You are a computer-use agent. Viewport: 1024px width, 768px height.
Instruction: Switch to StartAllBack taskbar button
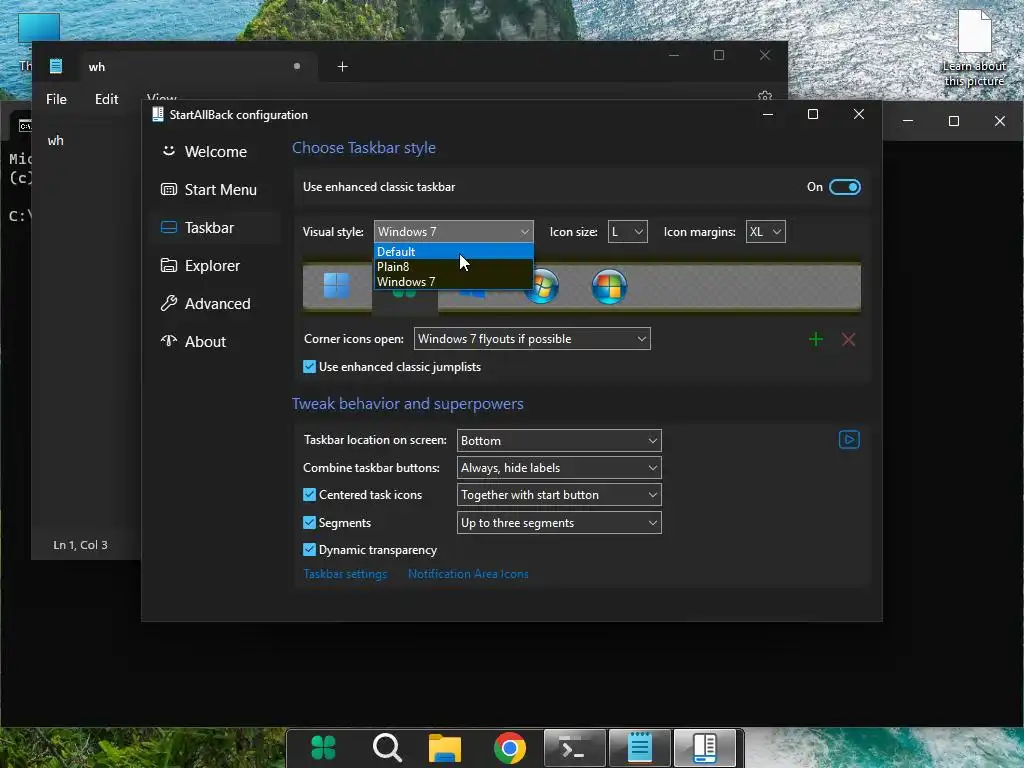click(x=705, y=748)
